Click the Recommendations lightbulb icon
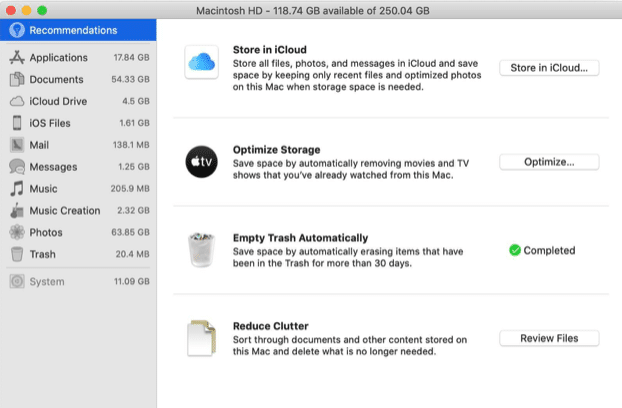622x408 pixels. (x=17, y=30)
